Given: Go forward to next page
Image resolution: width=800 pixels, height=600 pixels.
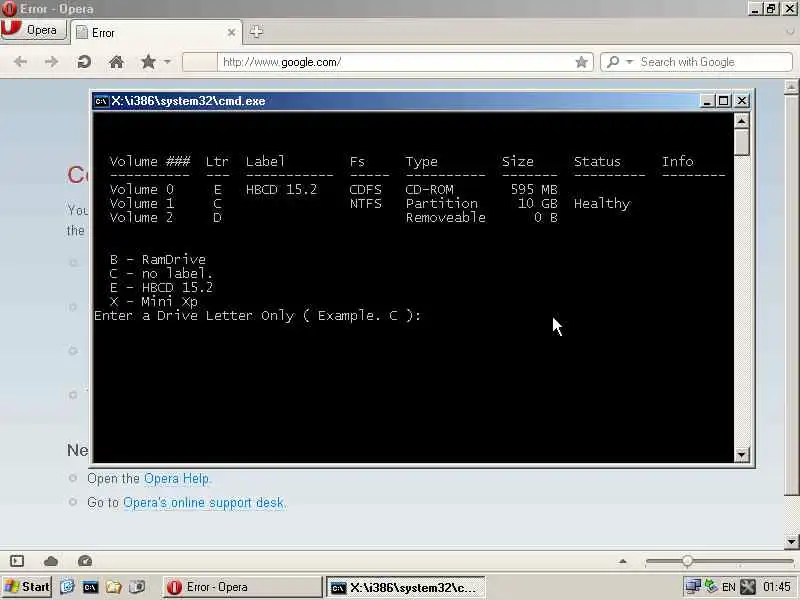Looking at the screenshot, I should pyautogui.click(x=52, y=62).
